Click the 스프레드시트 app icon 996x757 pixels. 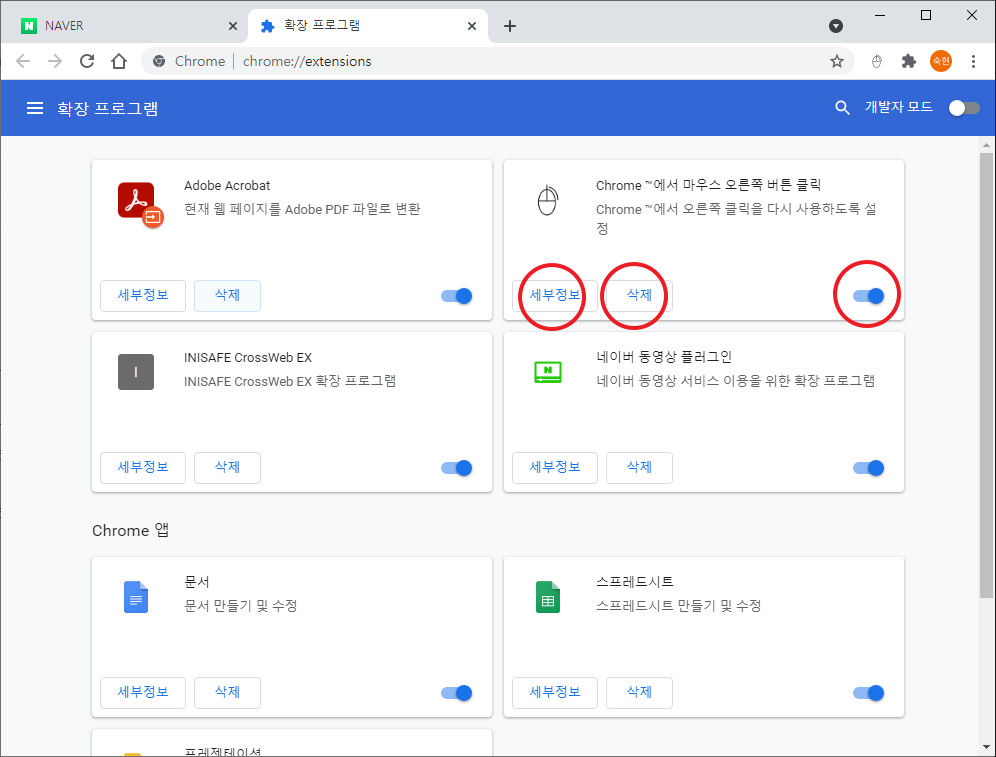pos(548,597)
